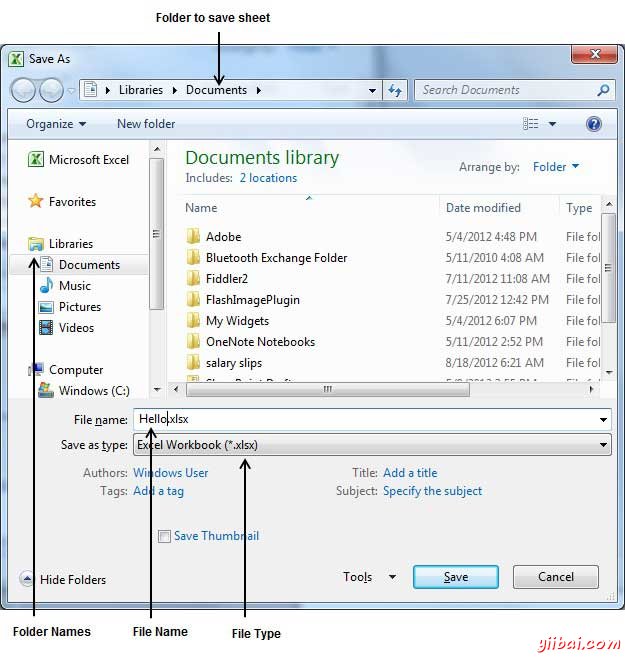Select Microsoft Excel in navigation pane
The image size is (625, 657).
point(88,160)
